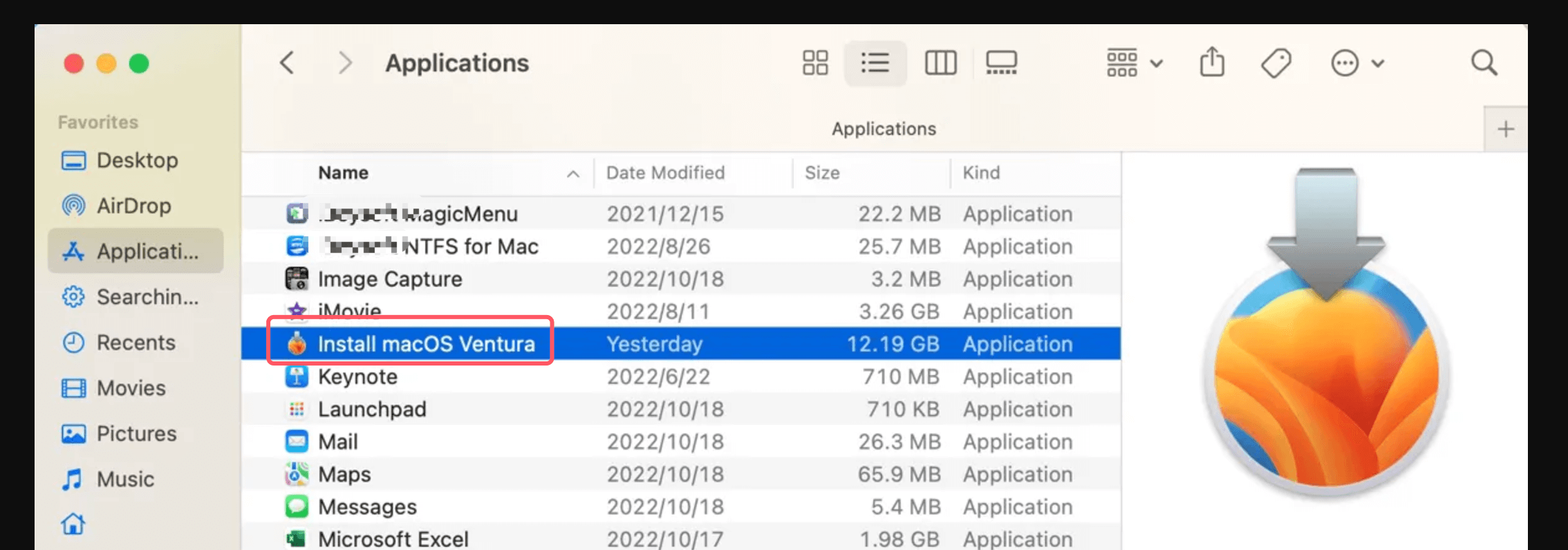Image resolution: width=1568 pixels, height=550 pixels.
Task: Click the macOS Ventura preview image
Action: click(1325, 345)
